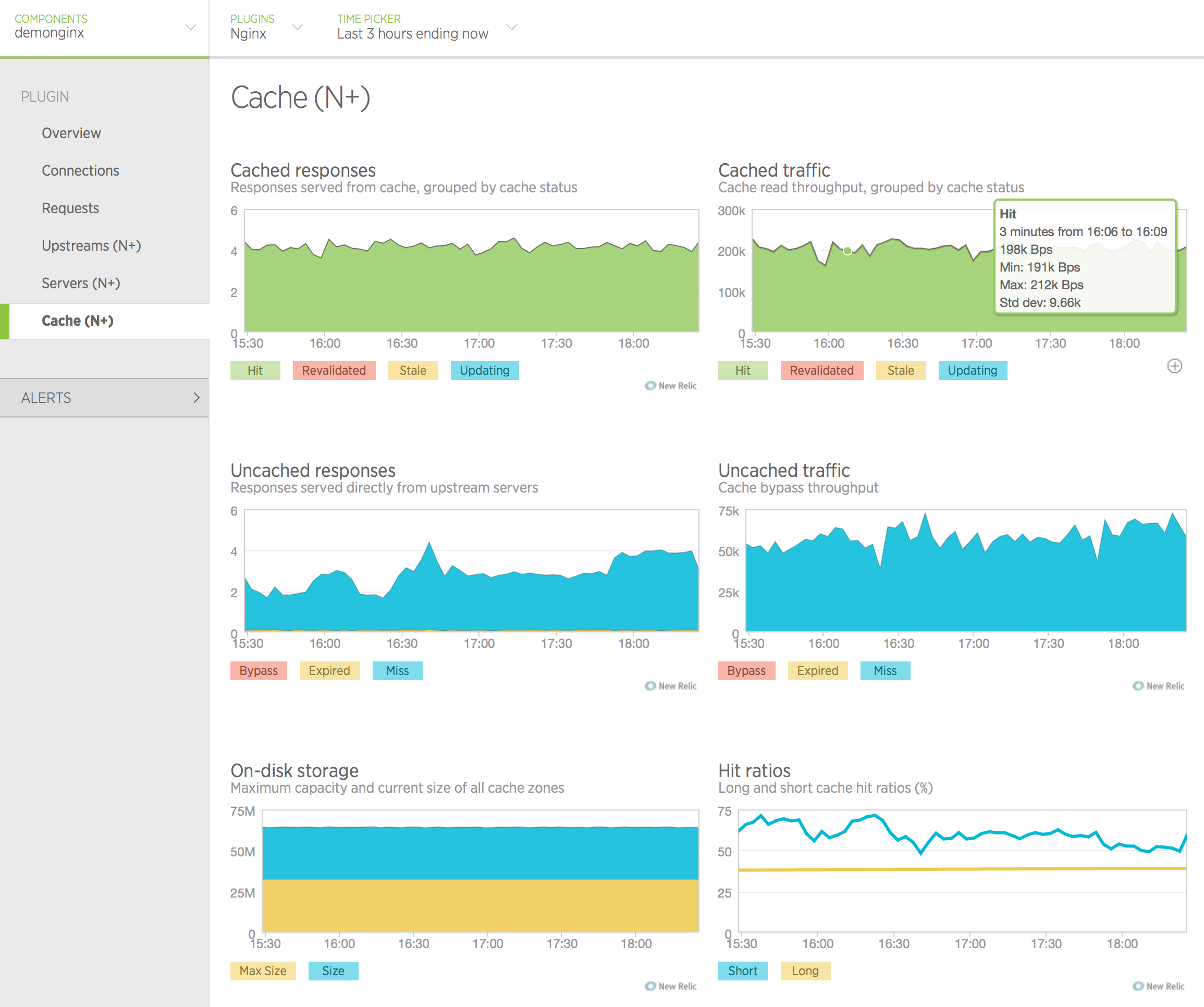This screenshot has height=1007, width=1204.
Task: Toggle the Bypass legend under Uncached responses
Action: point(258,670)
